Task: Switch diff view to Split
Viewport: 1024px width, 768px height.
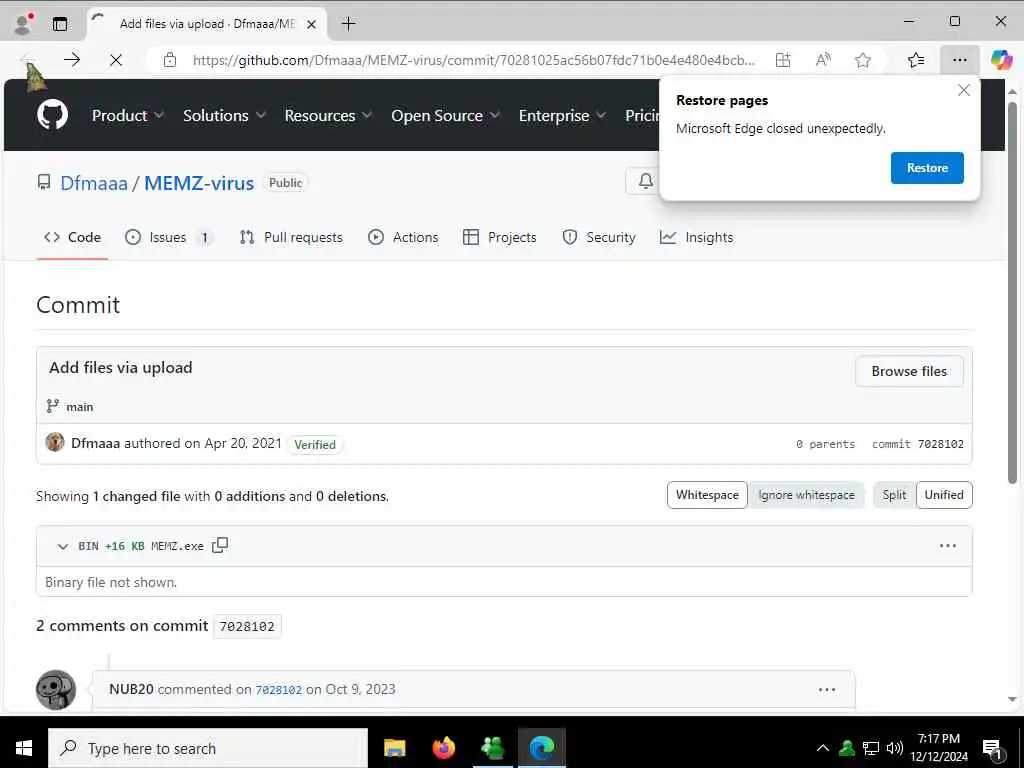Action: (x=894, y=495)
